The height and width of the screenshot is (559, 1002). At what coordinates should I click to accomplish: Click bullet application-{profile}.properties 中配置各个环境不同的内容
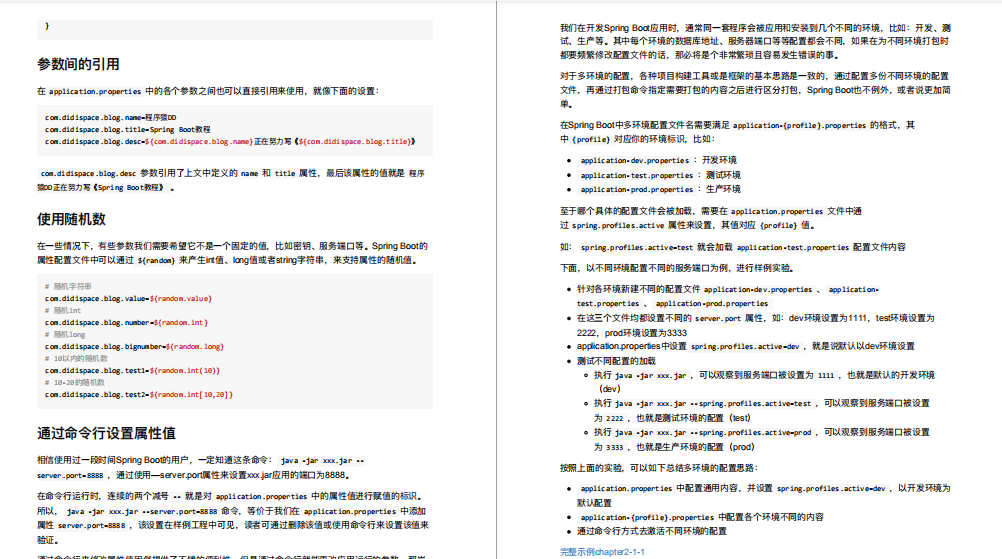[700, 517]
